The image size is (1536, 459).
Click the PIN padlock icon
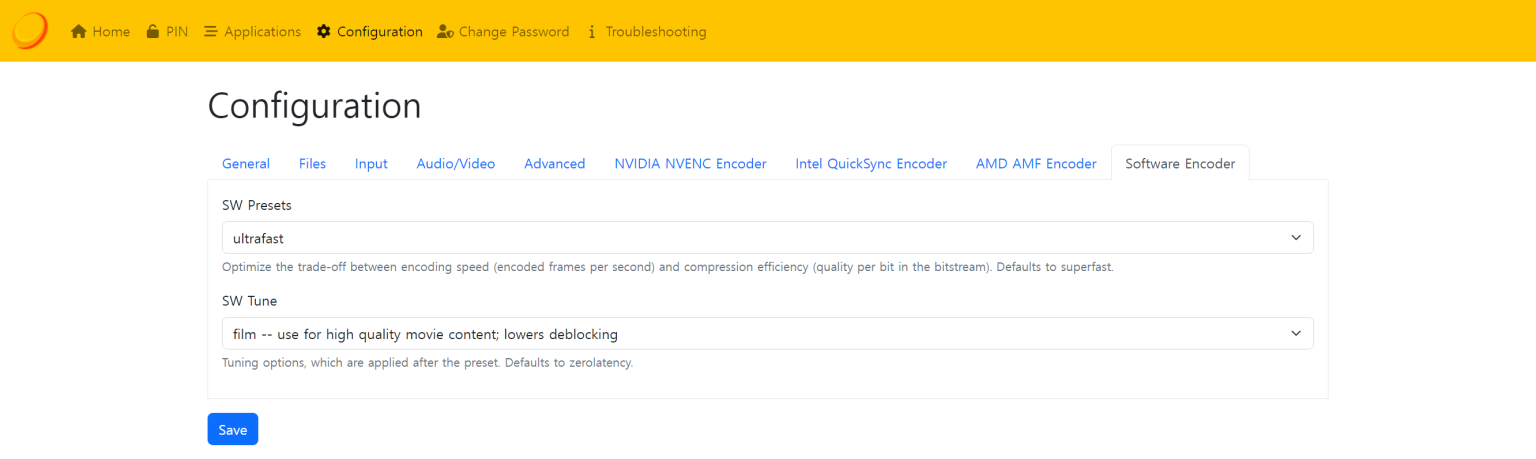pyautogui.click(x=152, y=32)
